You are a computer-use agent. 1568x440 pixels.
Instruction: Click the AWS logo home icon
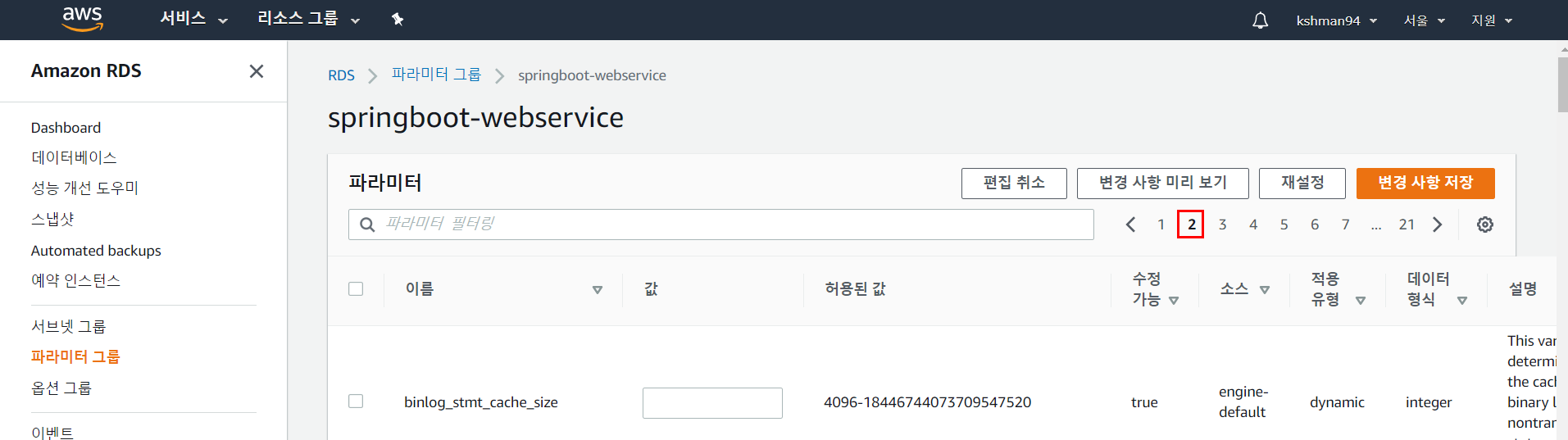83,19
